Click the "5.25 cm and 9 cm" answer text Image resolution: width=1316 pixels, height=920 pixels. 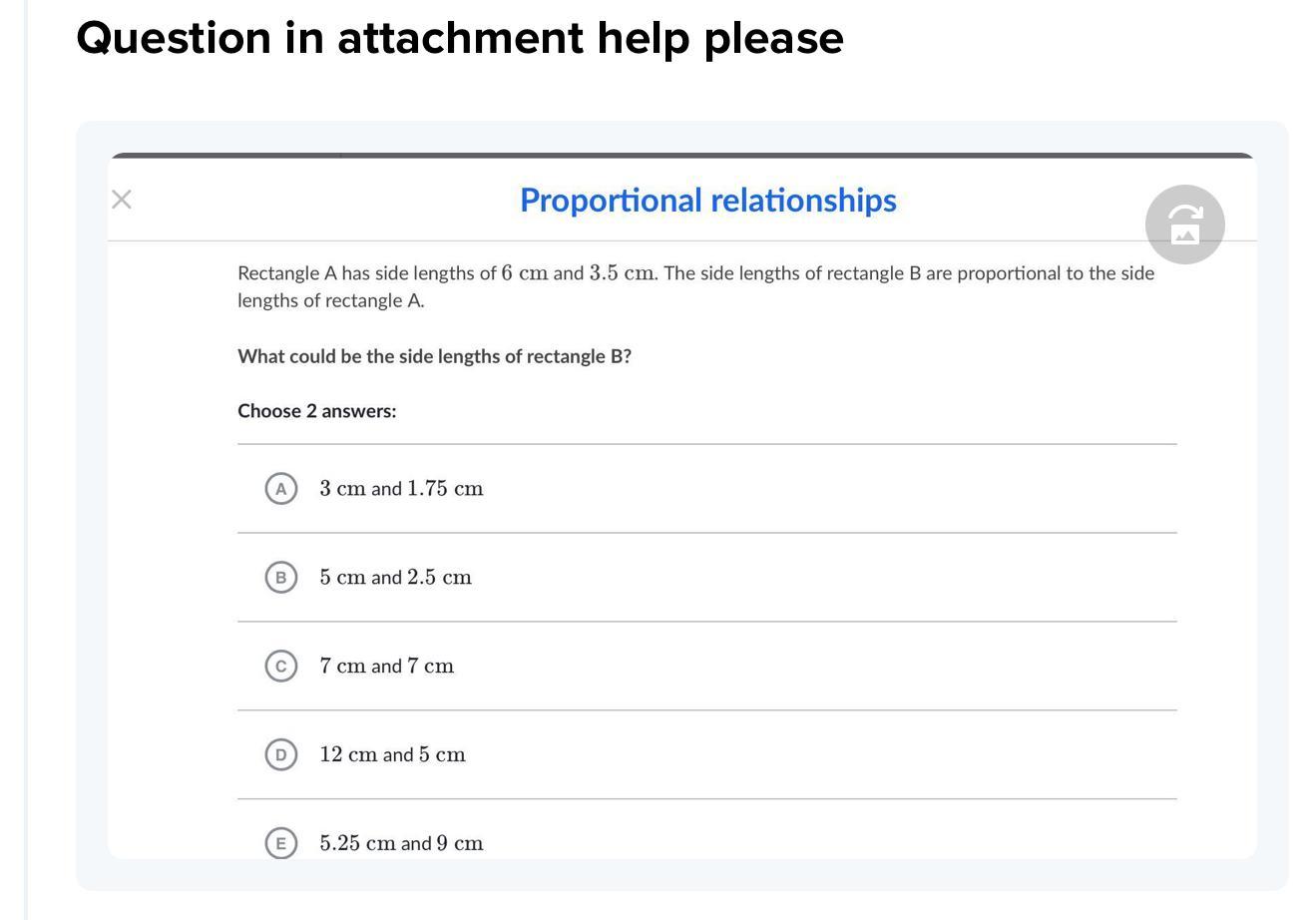point(401,843)
